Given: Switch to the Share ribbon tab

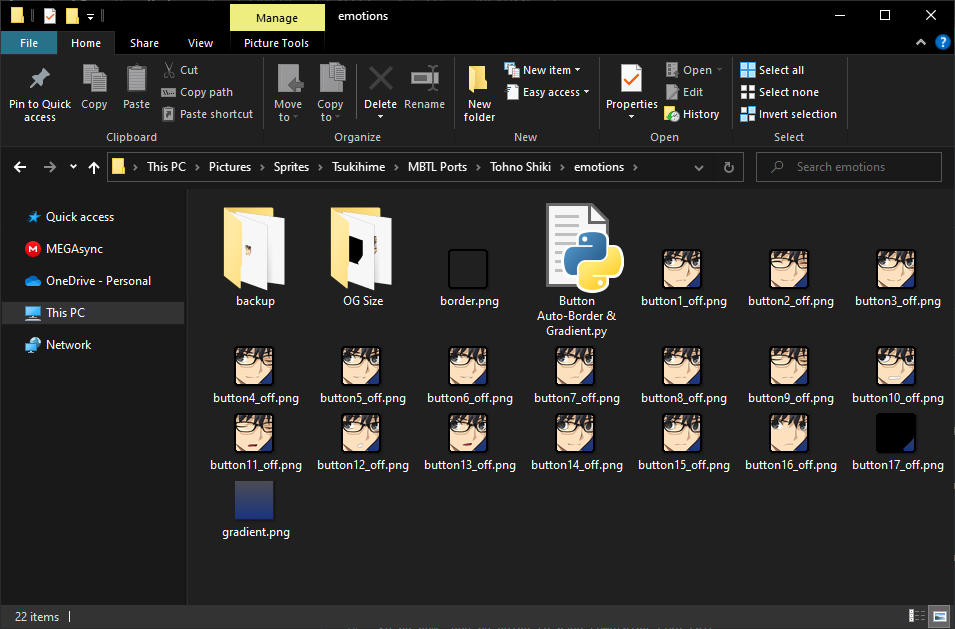Looking at the screenshot, I should 144,43.
